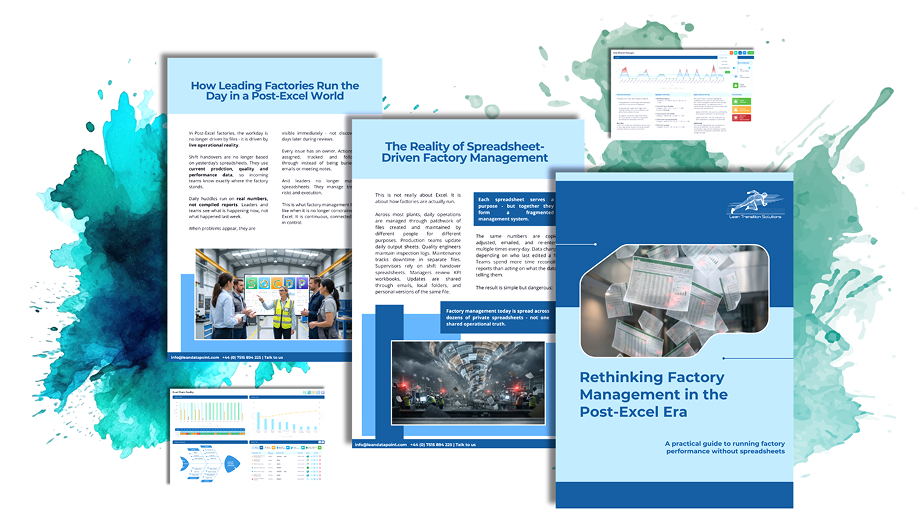Screen dimensions: 921x522
Task: Click the paragraph starting "In Post-Excel factories, the workday"
Action: pos(228,139)
